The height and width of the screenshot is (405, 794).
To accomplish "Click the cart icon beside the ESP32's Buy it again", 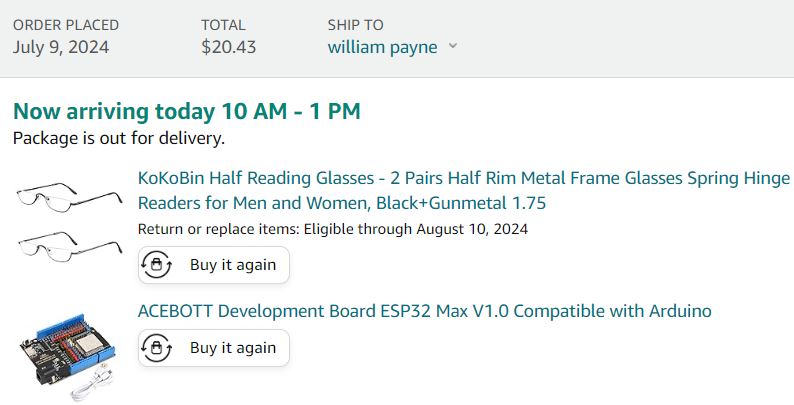I will tap(156, 348).
